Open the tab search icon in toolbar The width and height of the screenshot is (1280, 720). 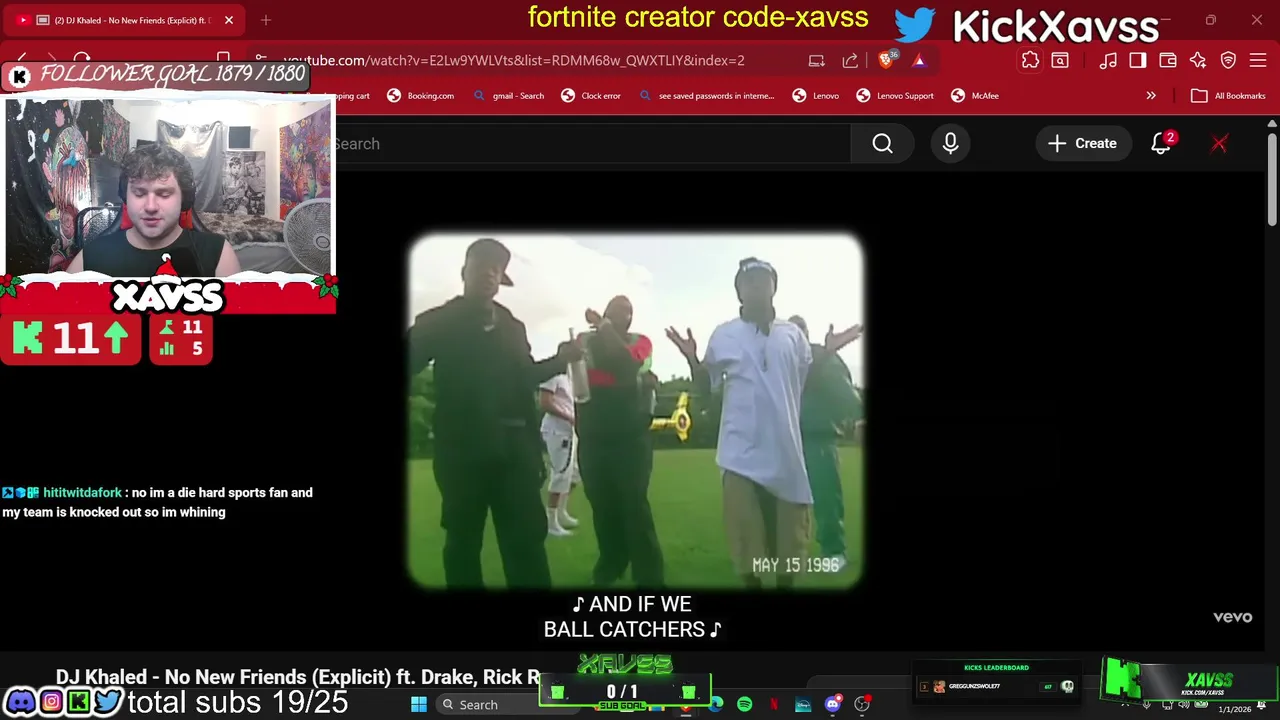click(1060, 60)
